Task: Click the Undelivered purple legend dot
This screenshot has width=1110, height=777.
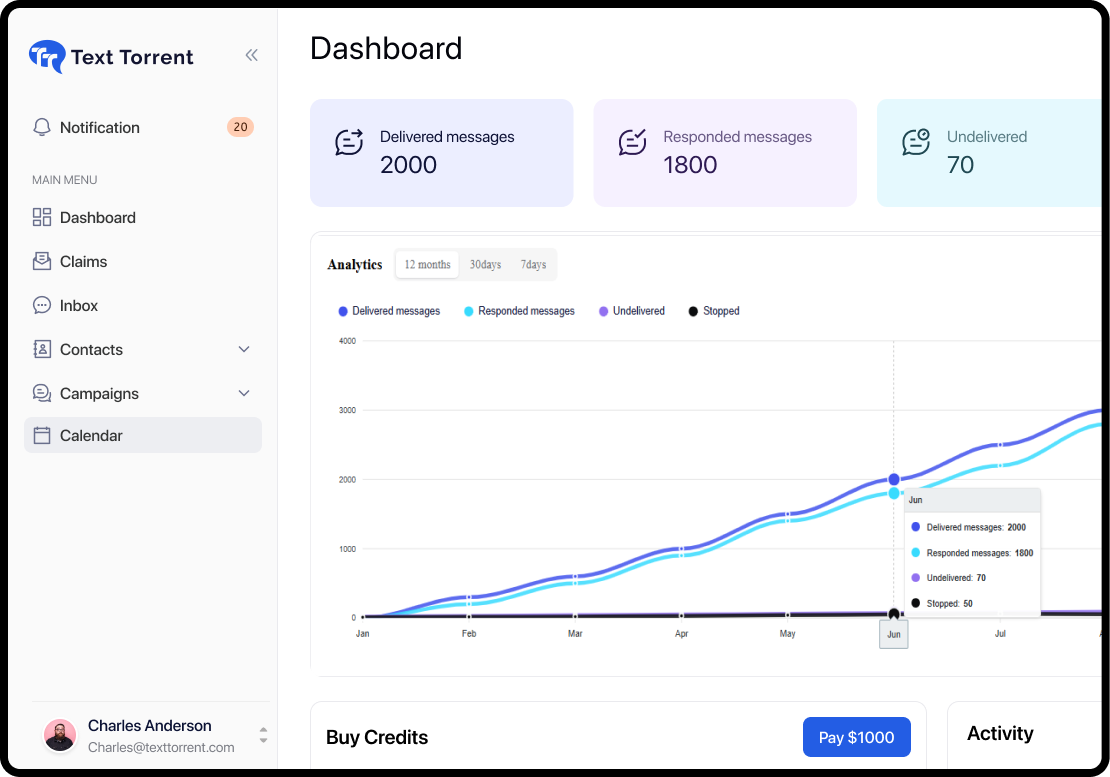Action: (603, 311)
